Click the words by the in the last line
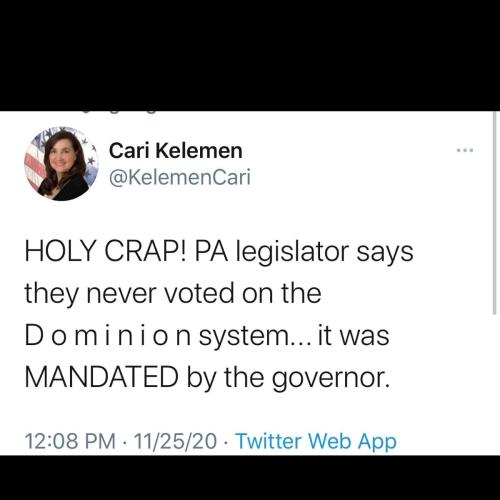 (x=225, y=378)
